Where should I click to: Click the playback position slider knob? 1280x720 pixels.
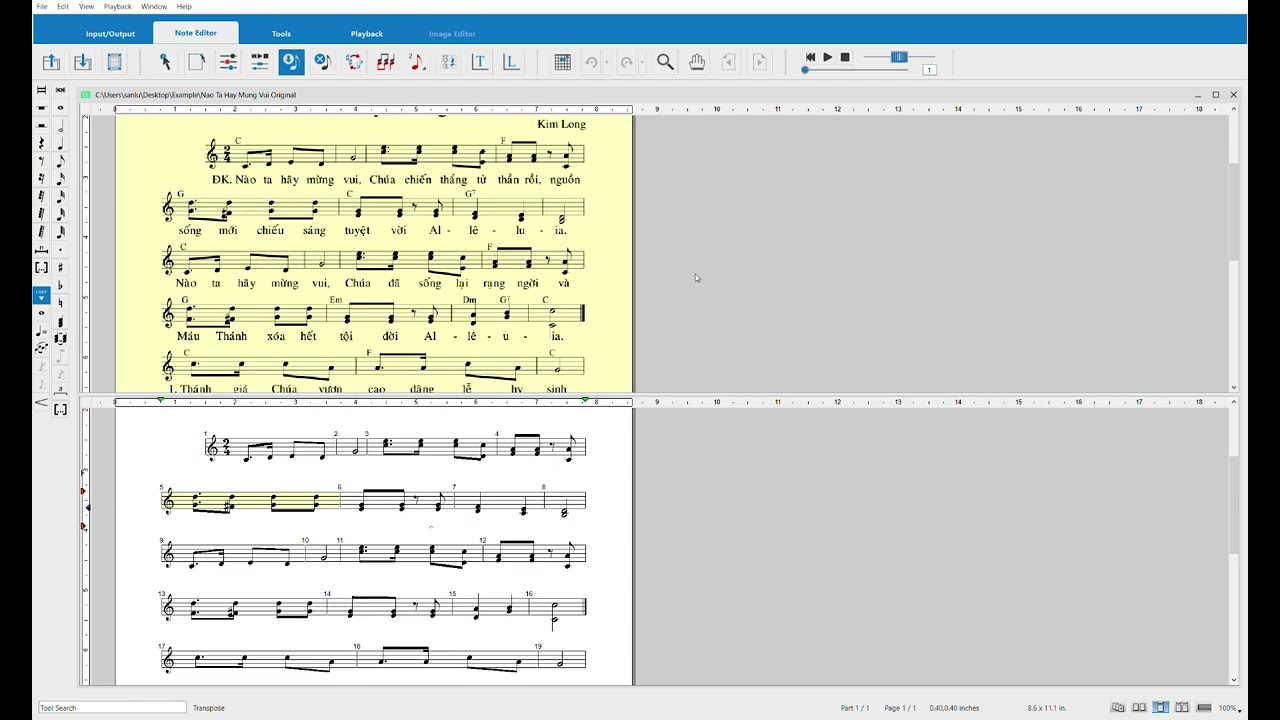(x=805, y=69)
